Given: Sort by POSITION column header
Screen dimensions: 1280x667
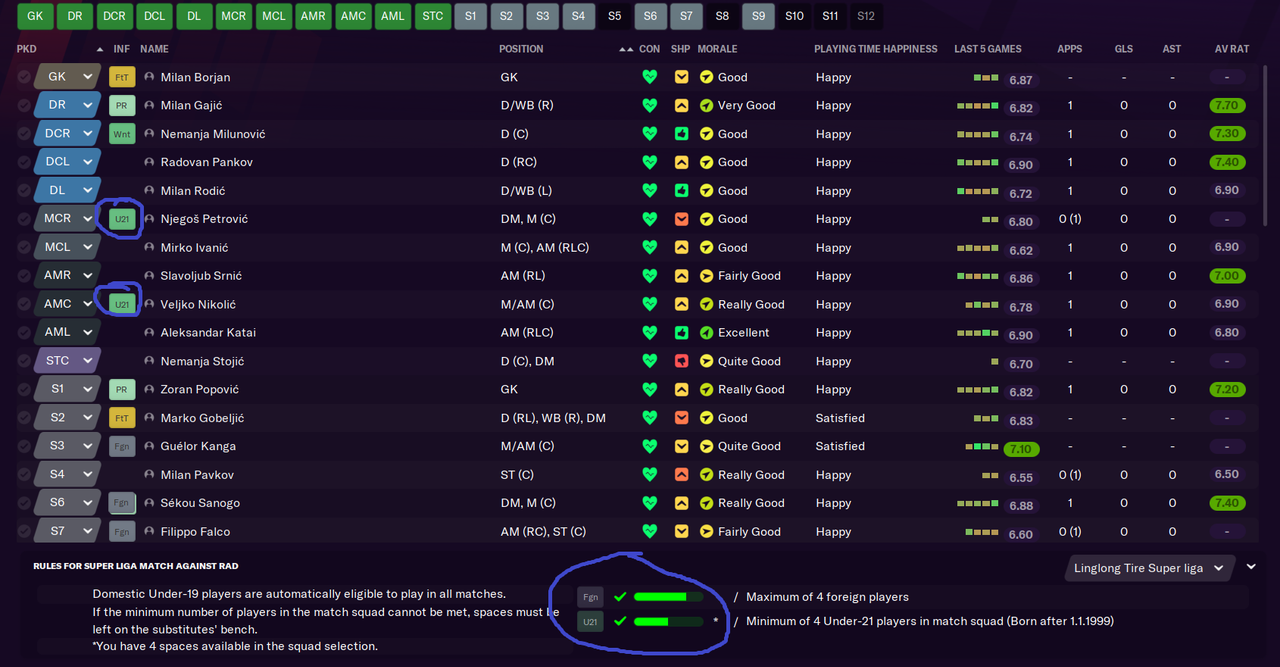Looking at the screenshot, I should tap(521, 49).
